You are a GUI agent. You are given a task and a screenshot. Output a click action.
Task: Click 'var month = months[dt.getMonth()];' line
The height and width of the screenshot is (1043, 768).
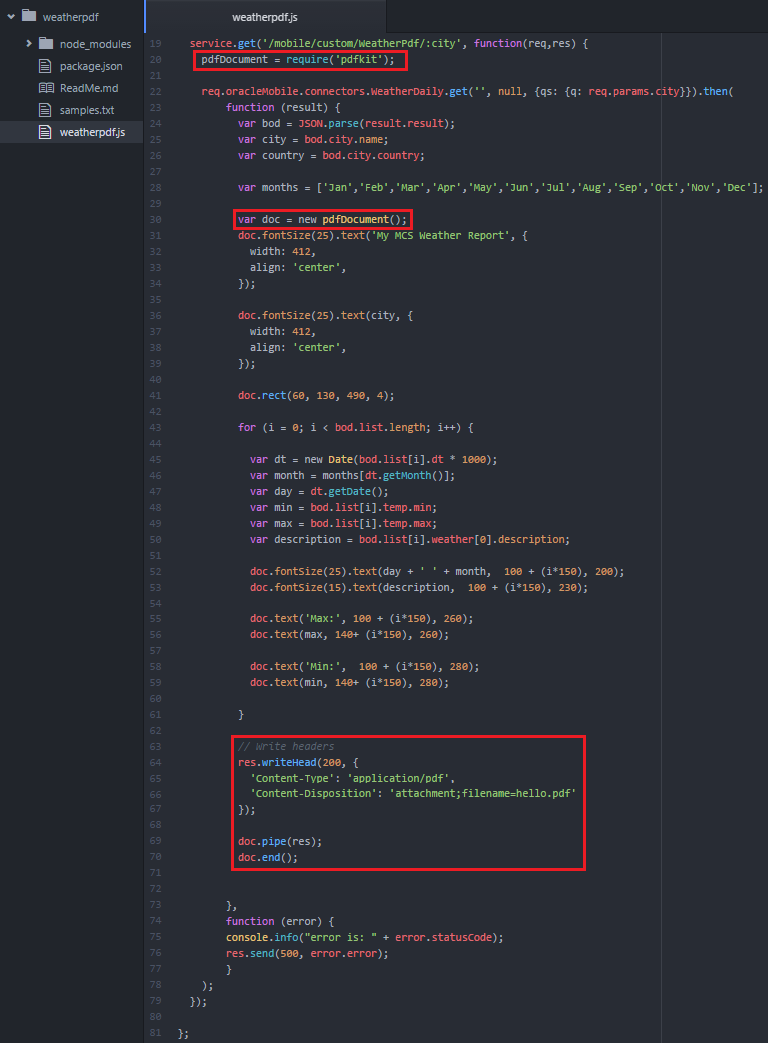352,476
